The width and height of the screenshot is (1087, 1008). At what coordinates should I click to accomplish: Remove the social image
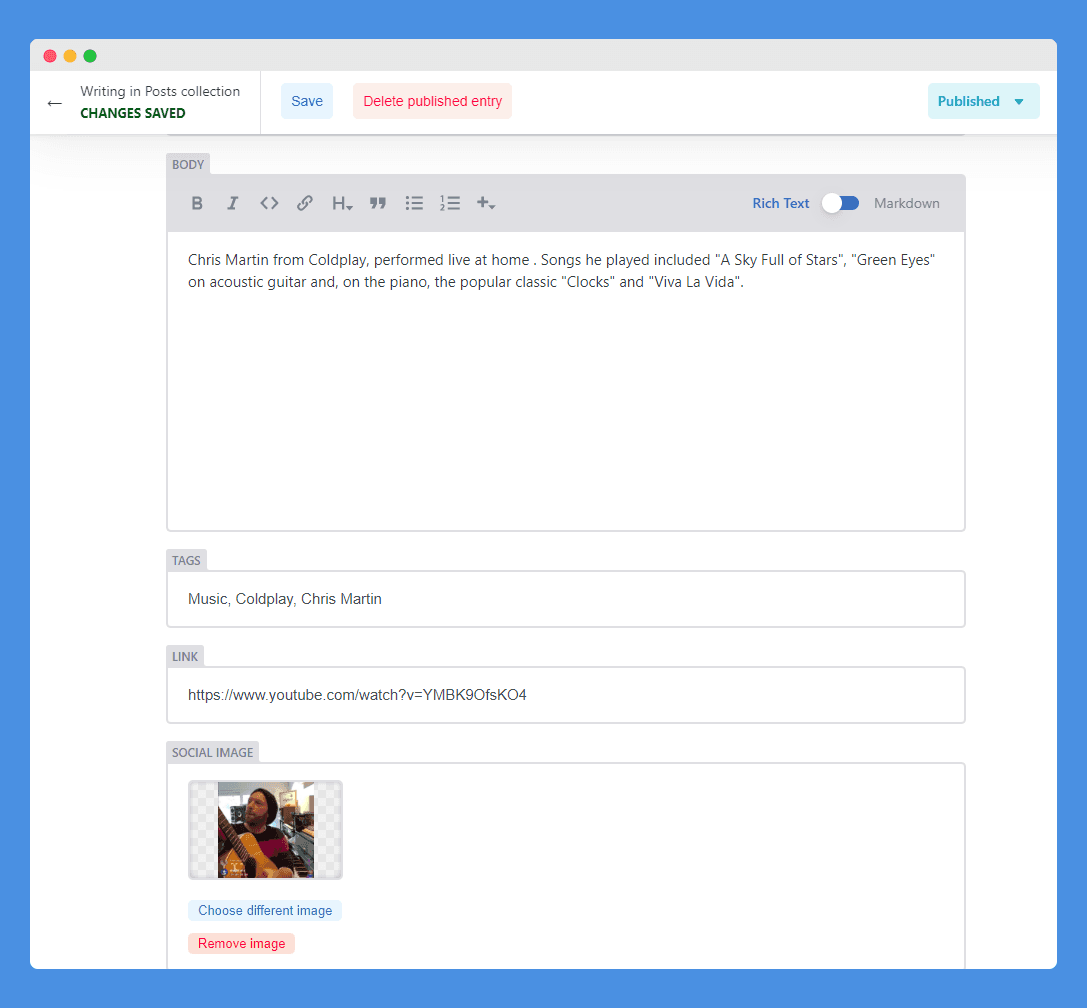[241, 943]
